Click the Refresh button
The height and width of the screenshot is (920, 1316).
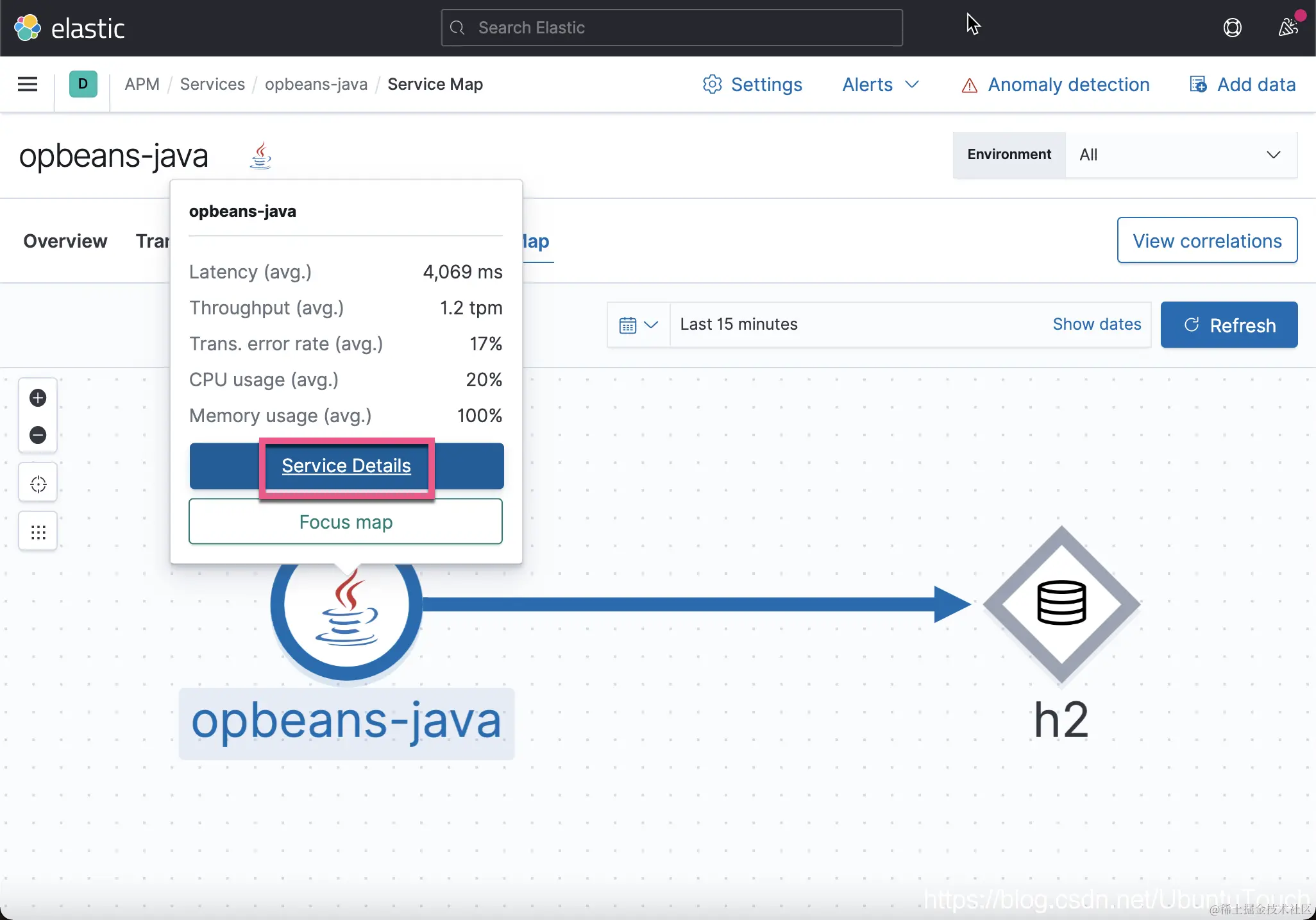click(x=1229, y=325)
